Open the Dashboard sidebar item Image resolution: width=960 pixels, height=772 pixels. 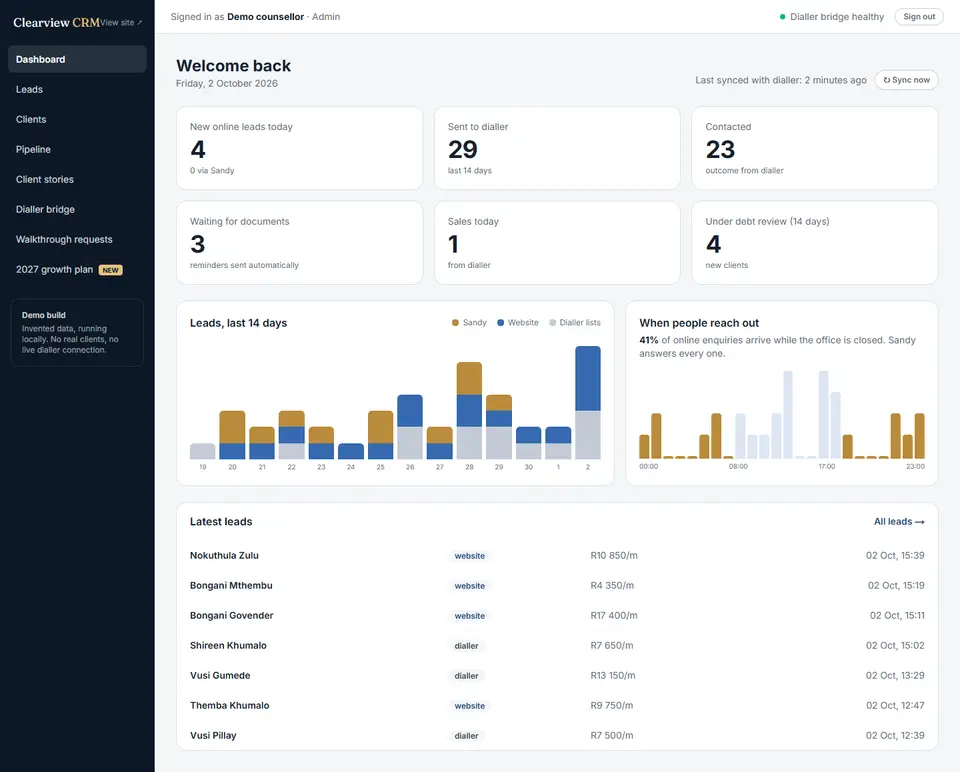click(77, 59)
